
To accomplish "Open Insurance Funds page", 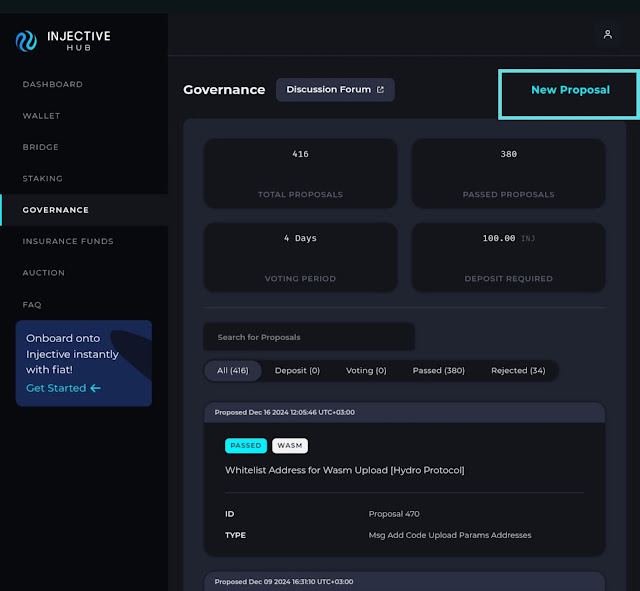I will 68,241.
